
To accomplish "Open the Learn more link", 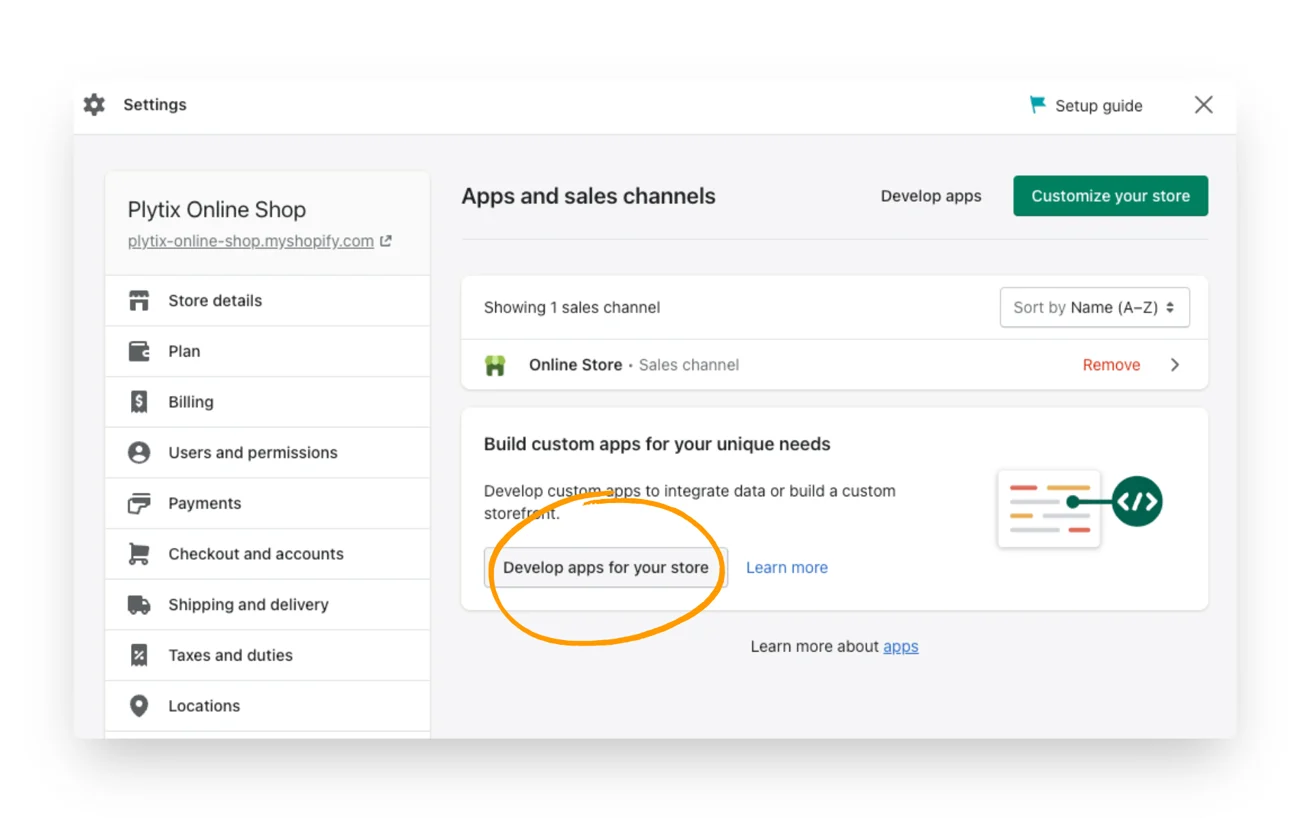I will [787, 567].
